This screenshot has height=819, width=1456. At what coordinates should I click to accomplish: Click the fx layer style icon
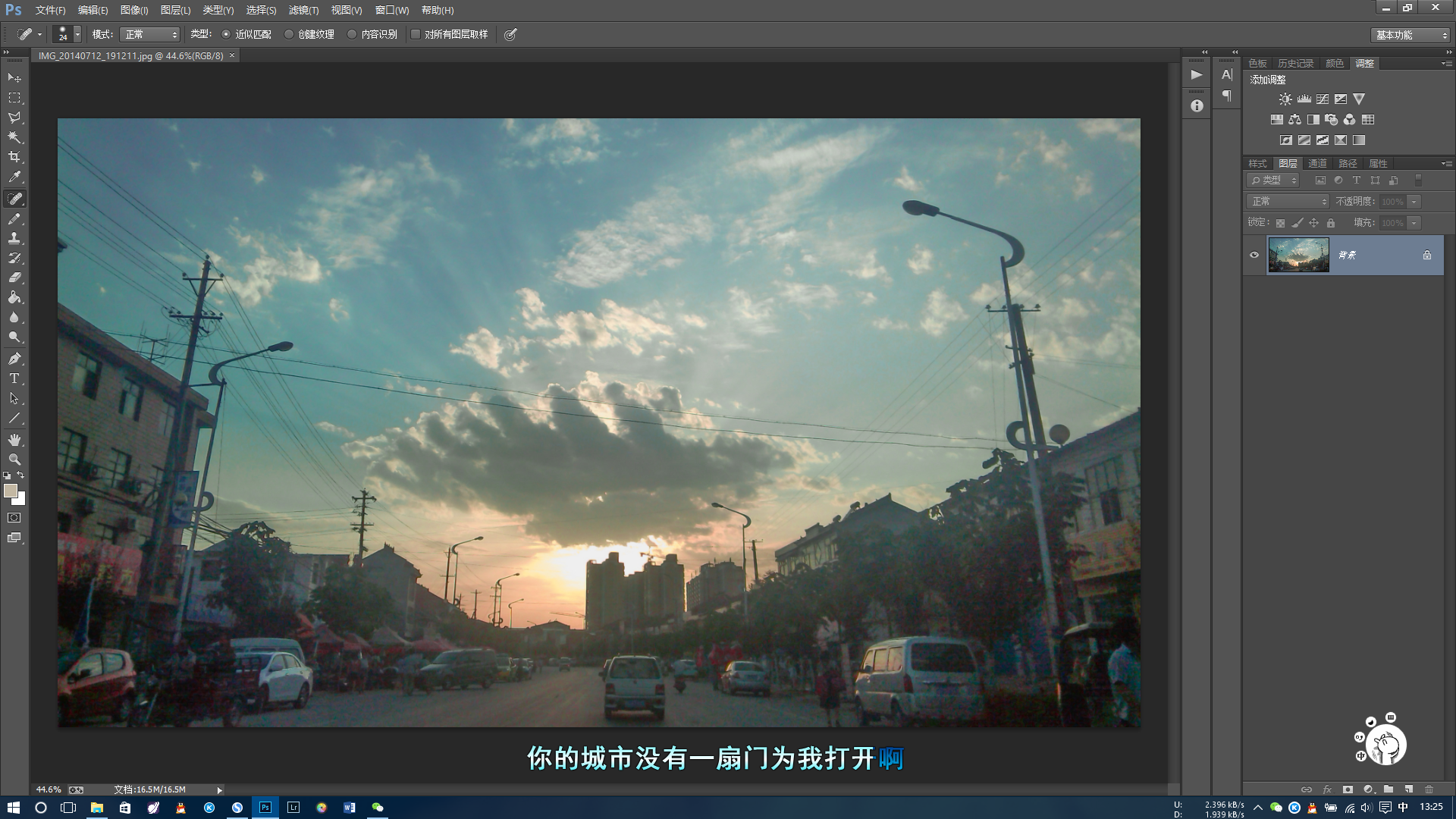click(1327, 789)
